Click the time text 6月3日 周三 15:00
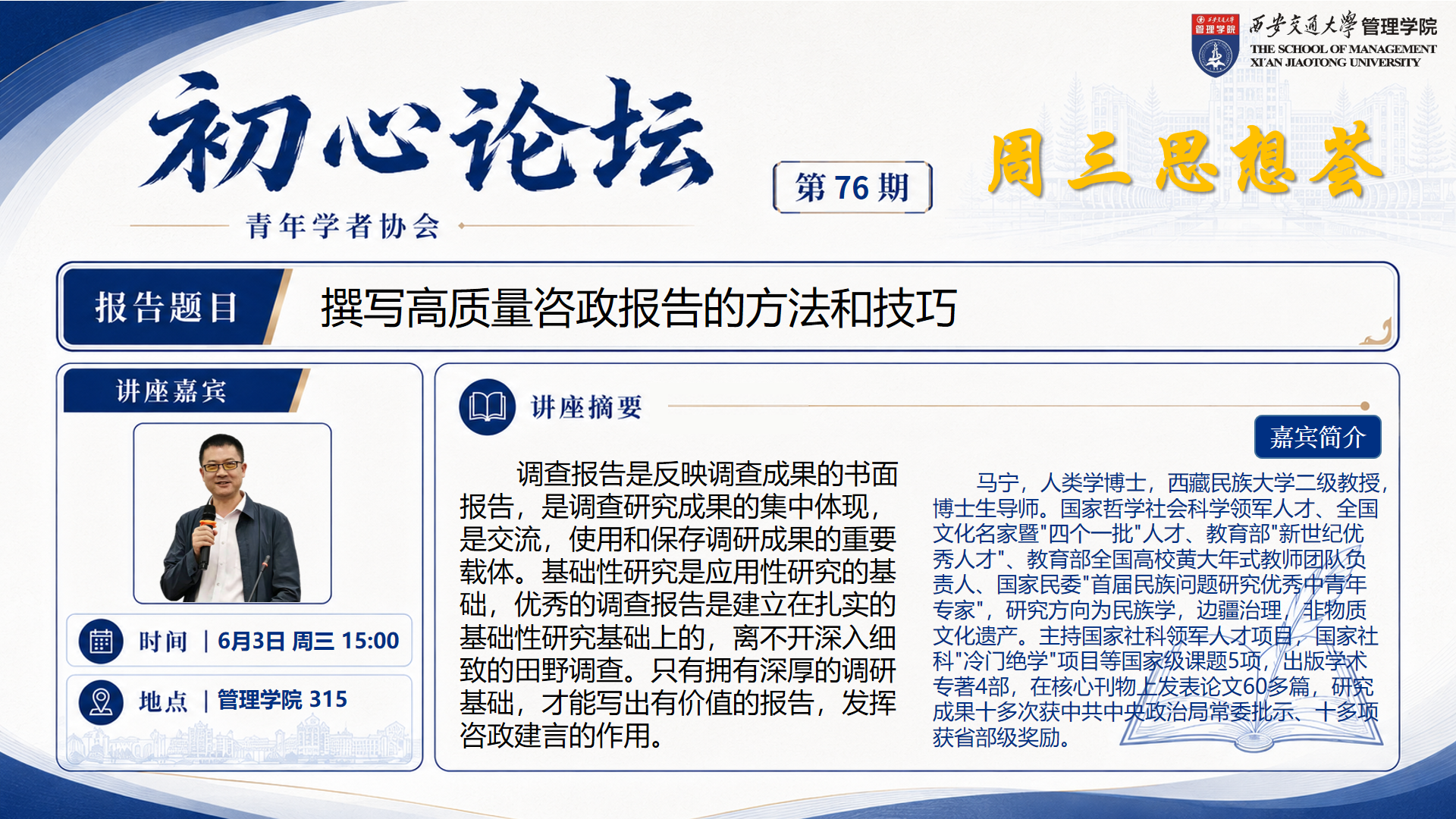The width and height of the screenshot is (1456, 819). pyautogui.click(x=308, y=641)
